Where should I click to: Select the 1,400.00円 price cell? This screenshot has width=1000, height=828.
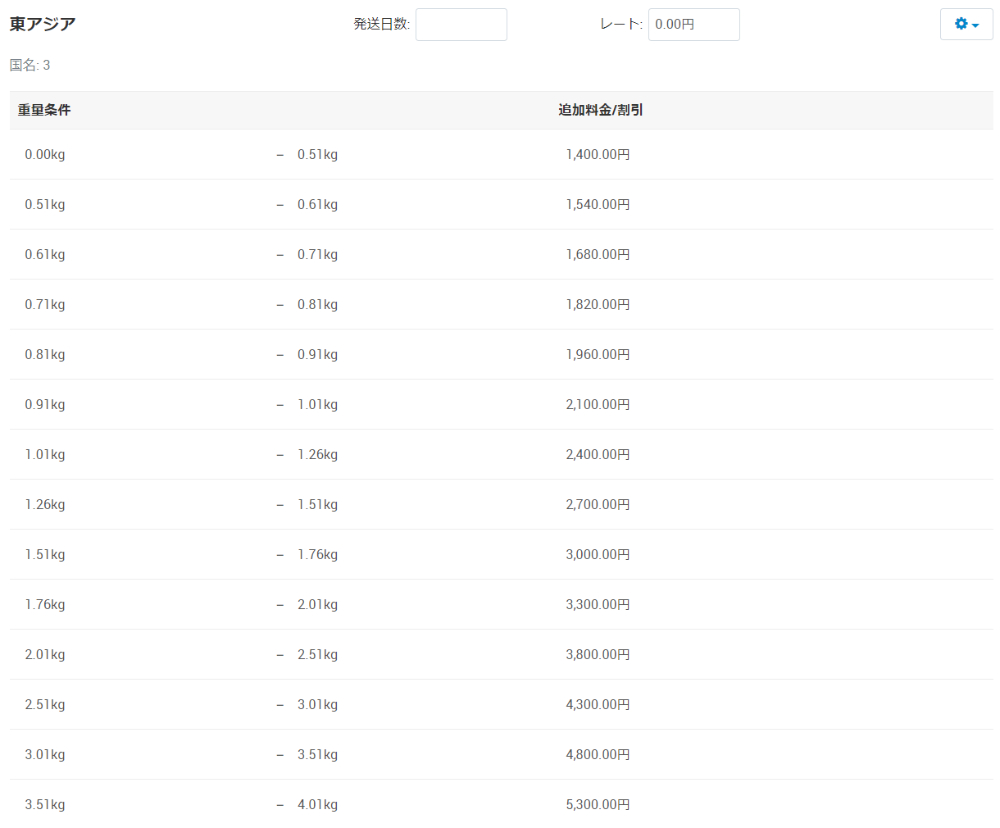coord(598,154)
